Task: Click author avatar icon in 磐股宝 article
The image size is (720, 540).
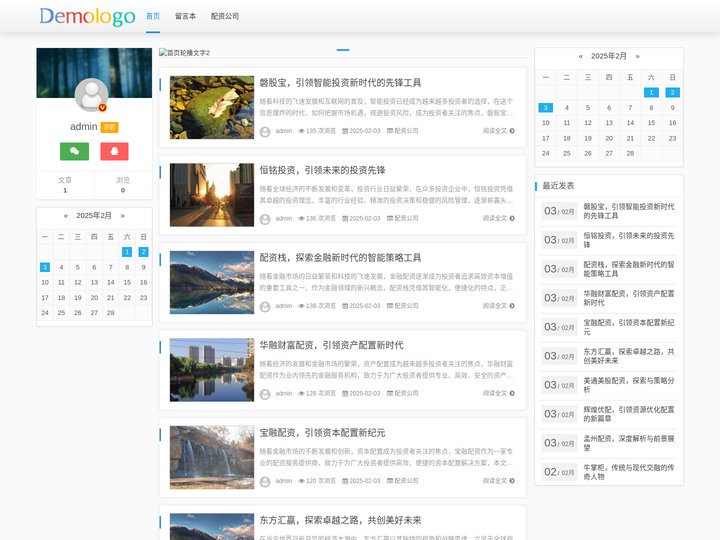Action: (265, 132)
